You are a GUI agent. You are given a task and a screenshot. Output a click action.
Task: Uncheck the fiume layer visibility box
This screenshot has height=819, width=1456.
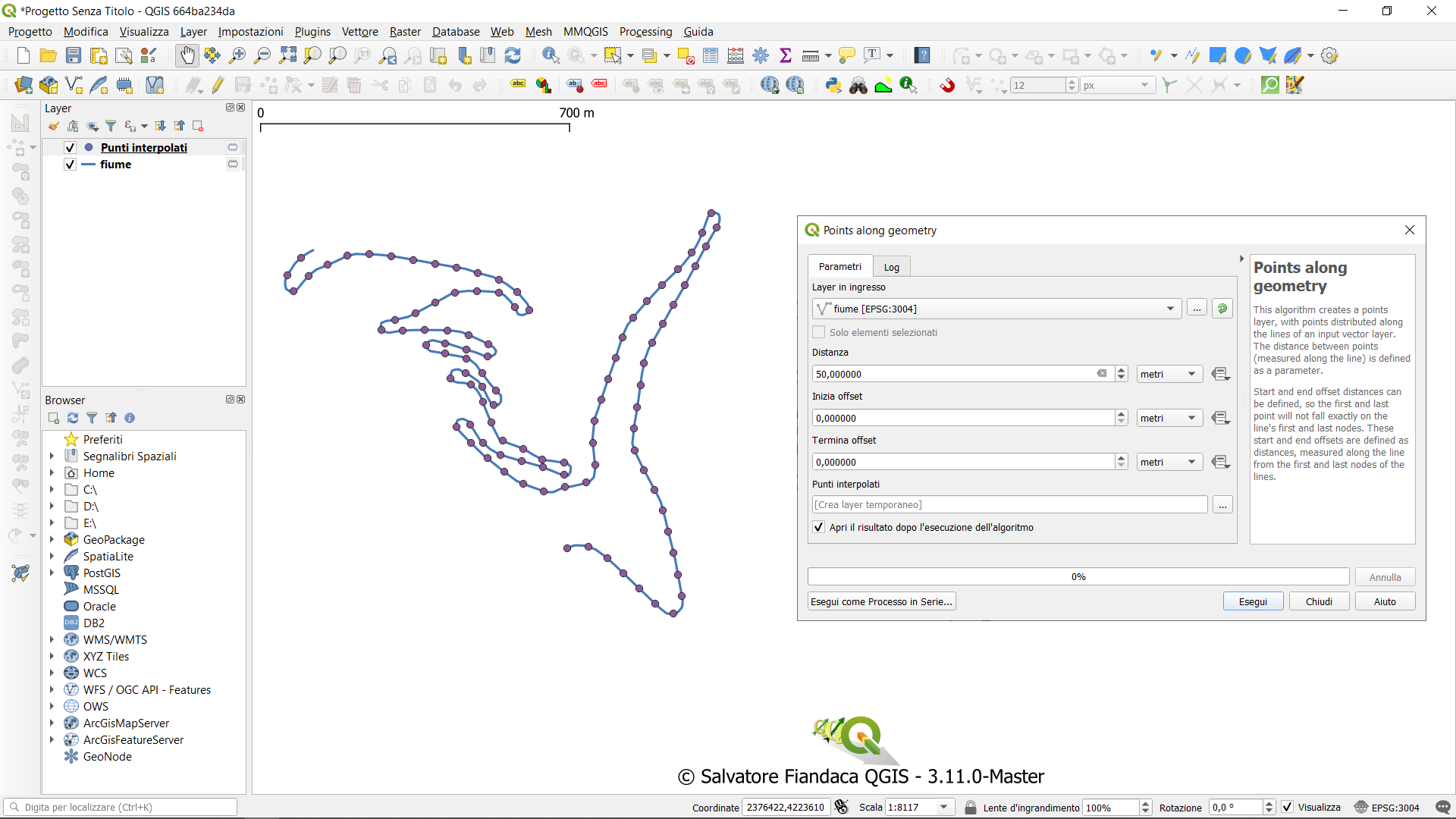click(x=71, y=165)
